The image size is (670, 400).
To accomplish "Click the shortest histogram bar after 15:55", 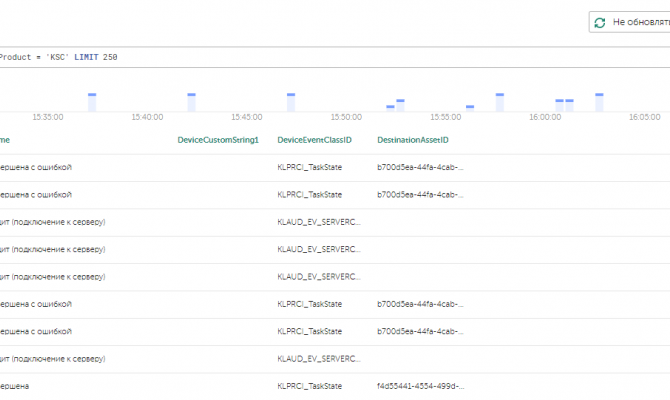I will (470, 107).
